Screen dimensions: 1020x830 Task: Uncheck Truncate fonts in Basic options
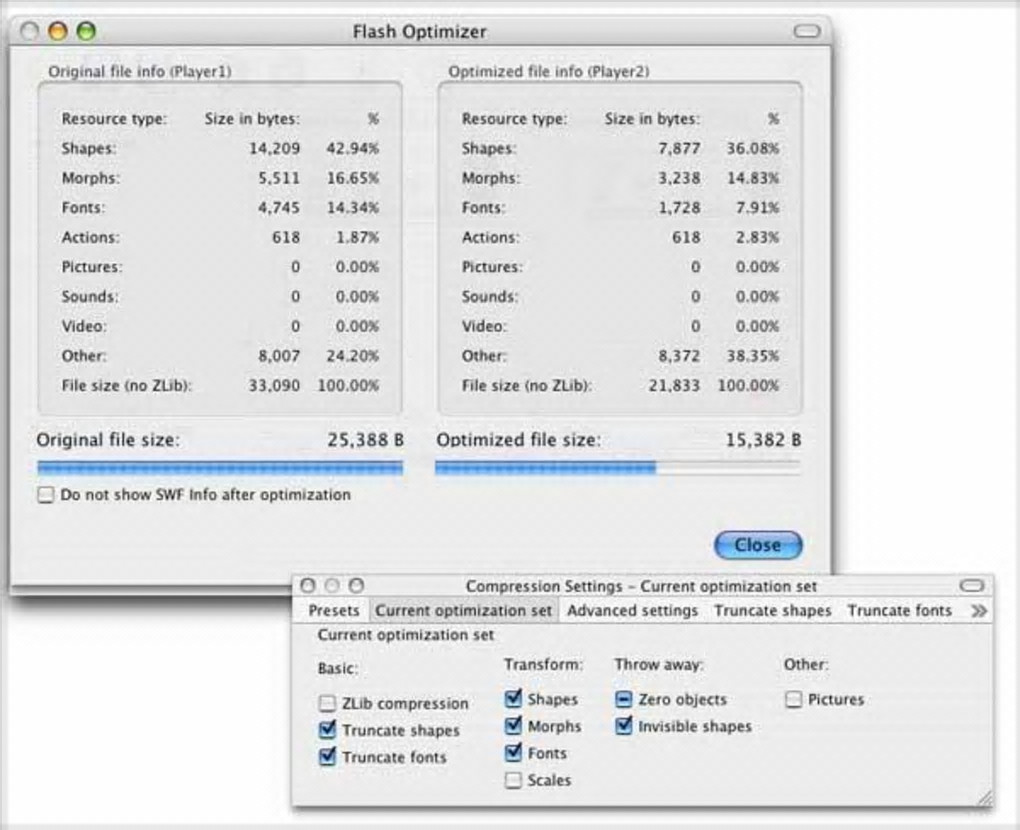(x=327, y=756)
